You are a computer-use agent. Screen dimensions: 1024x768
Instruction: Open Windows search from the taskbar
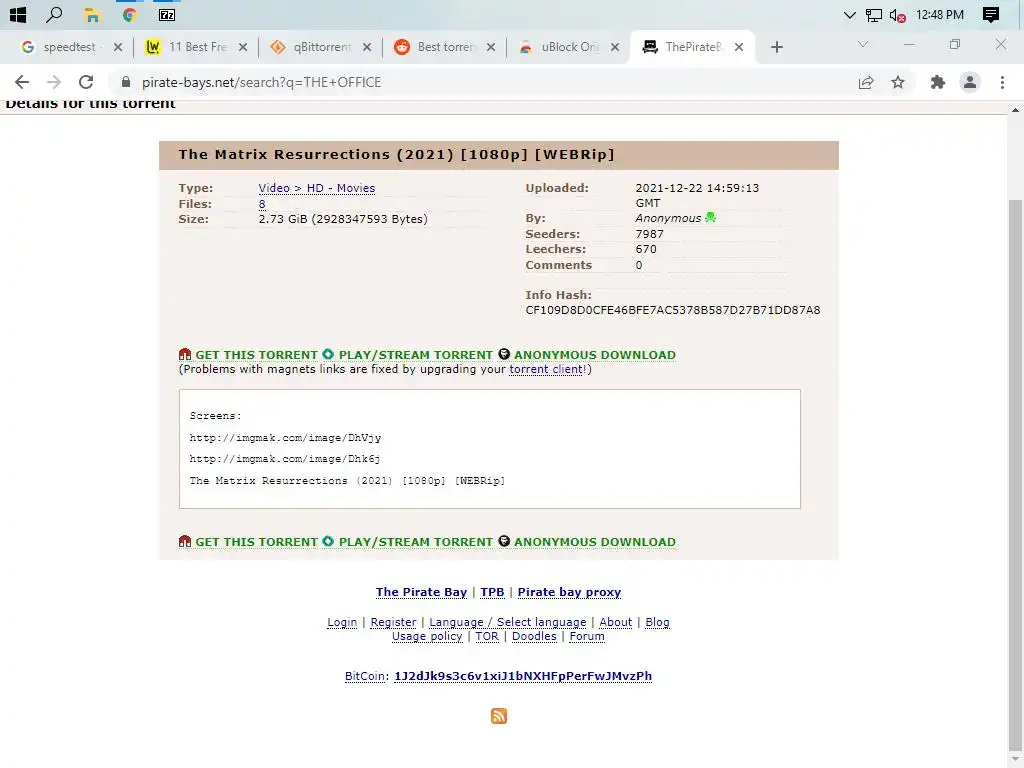click(54, 14)
